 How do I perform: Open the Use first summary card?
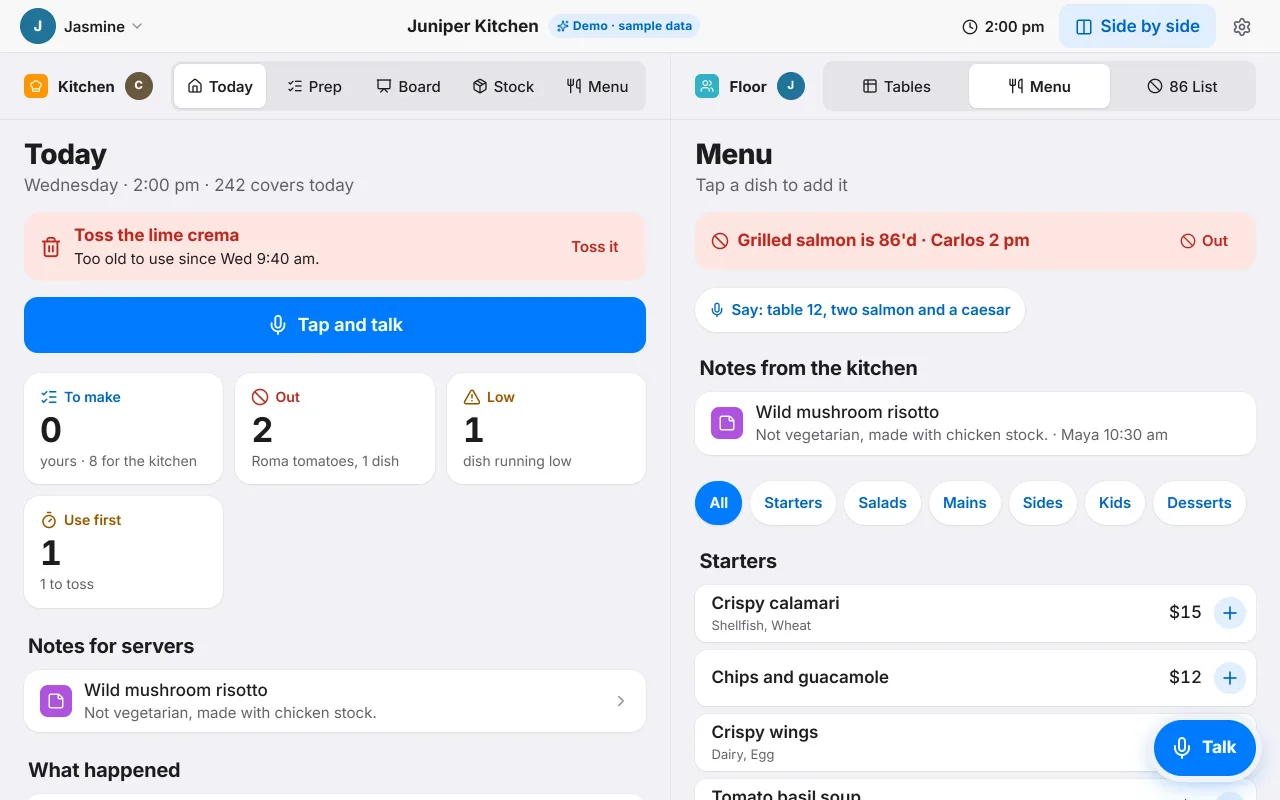[123, 552]
